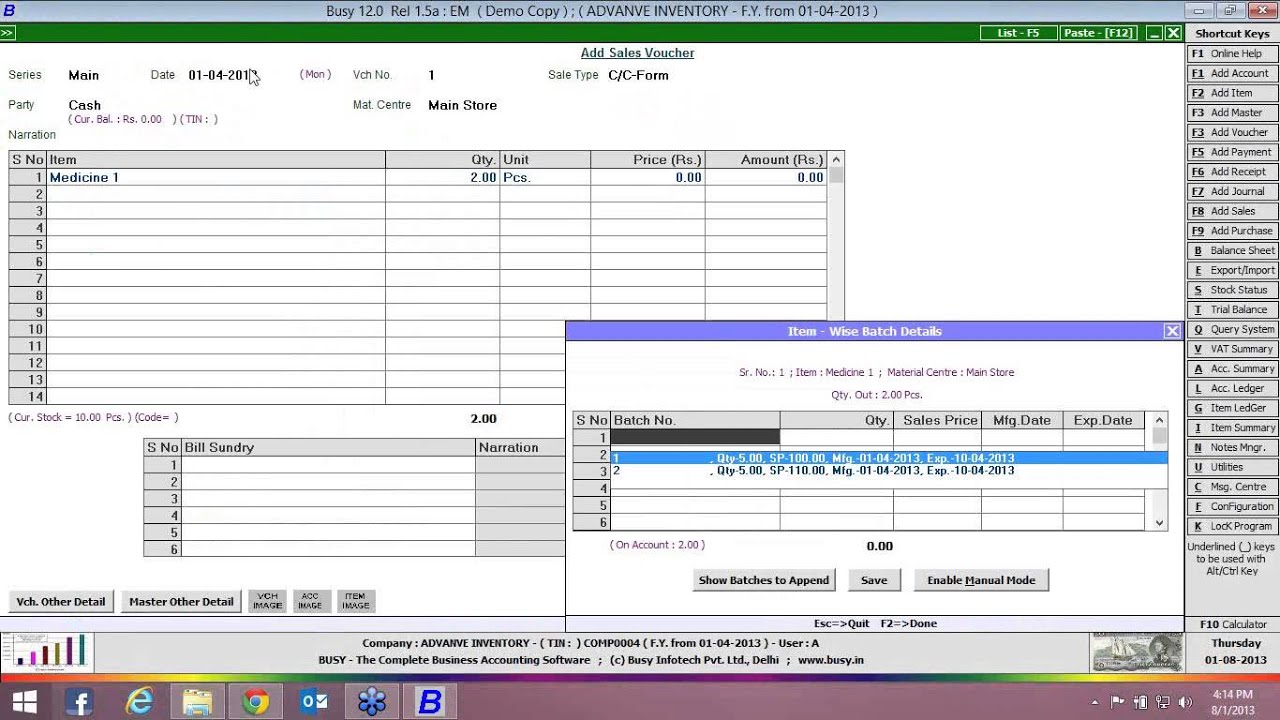The height and width of the screenshot is (720, 1280).
Task: Click the Lock Program shortcut
Action: click(1232, 526)
